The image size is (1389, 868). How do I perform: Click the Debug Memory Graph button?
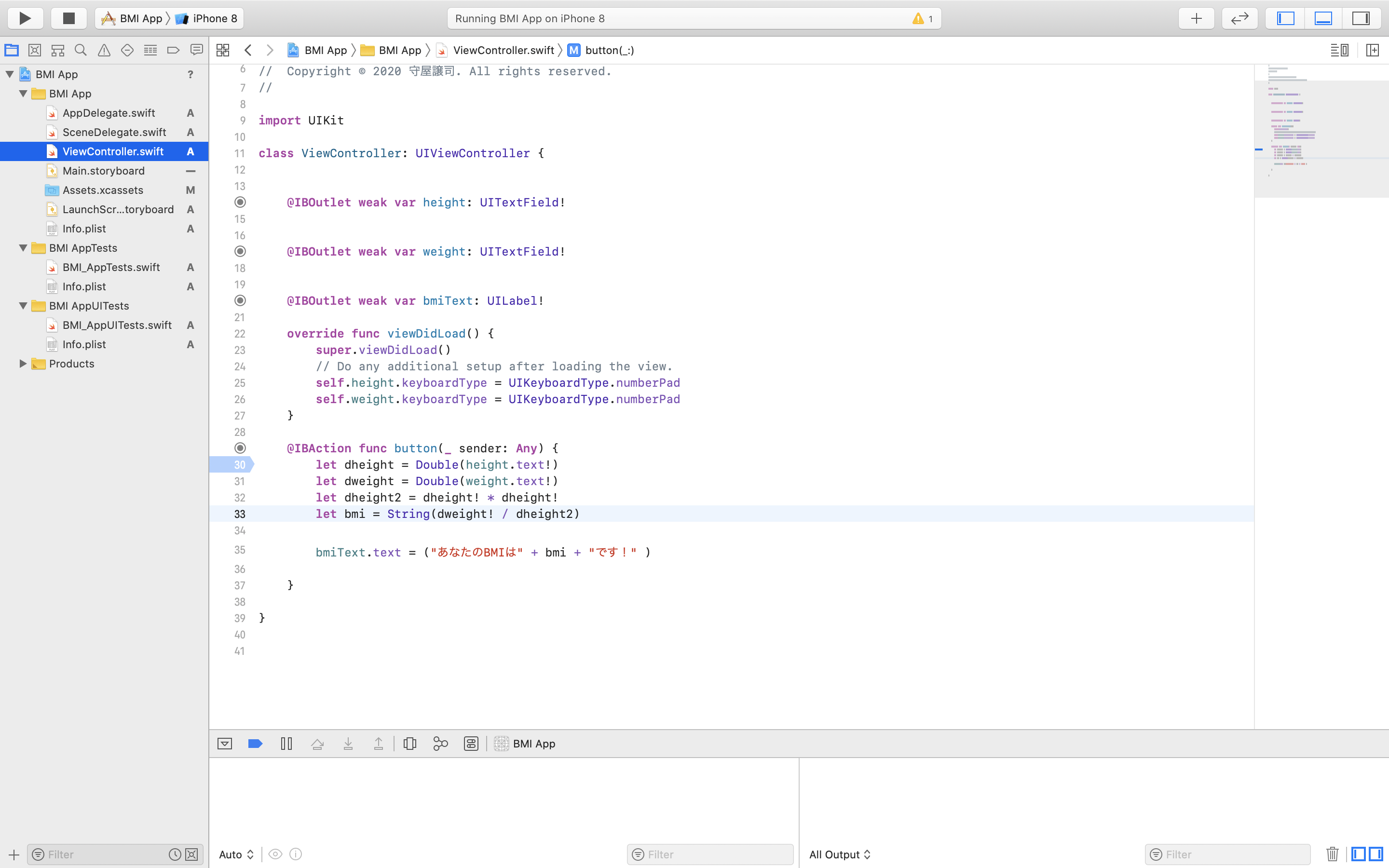pos(440,744)
